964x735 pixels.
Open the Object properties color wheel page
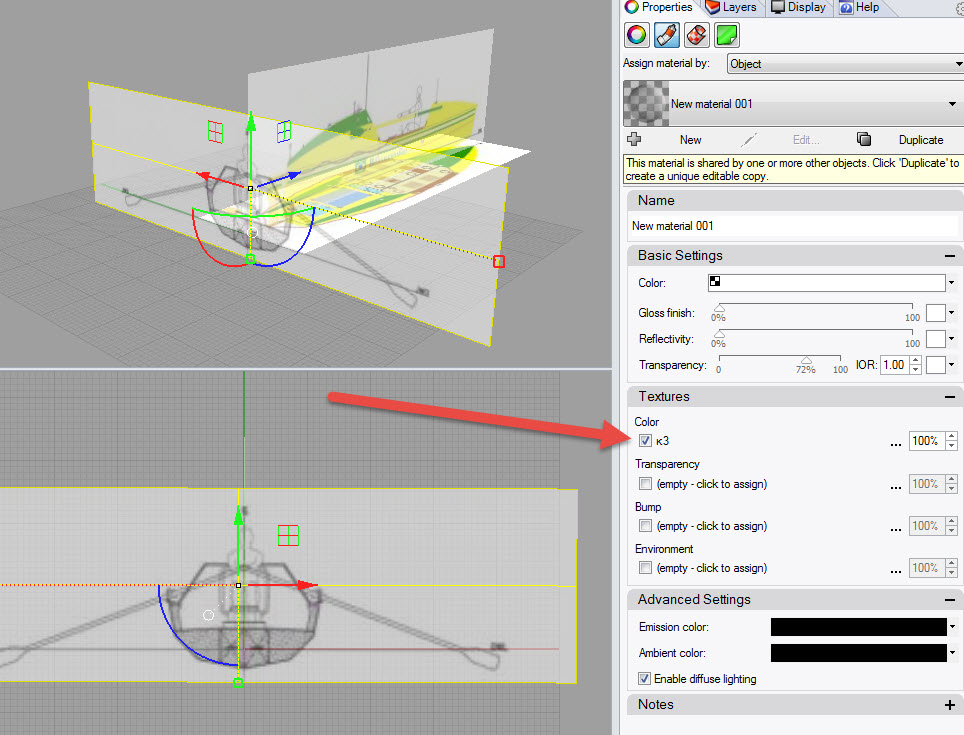pyautogui.click(x=636, y=36)
